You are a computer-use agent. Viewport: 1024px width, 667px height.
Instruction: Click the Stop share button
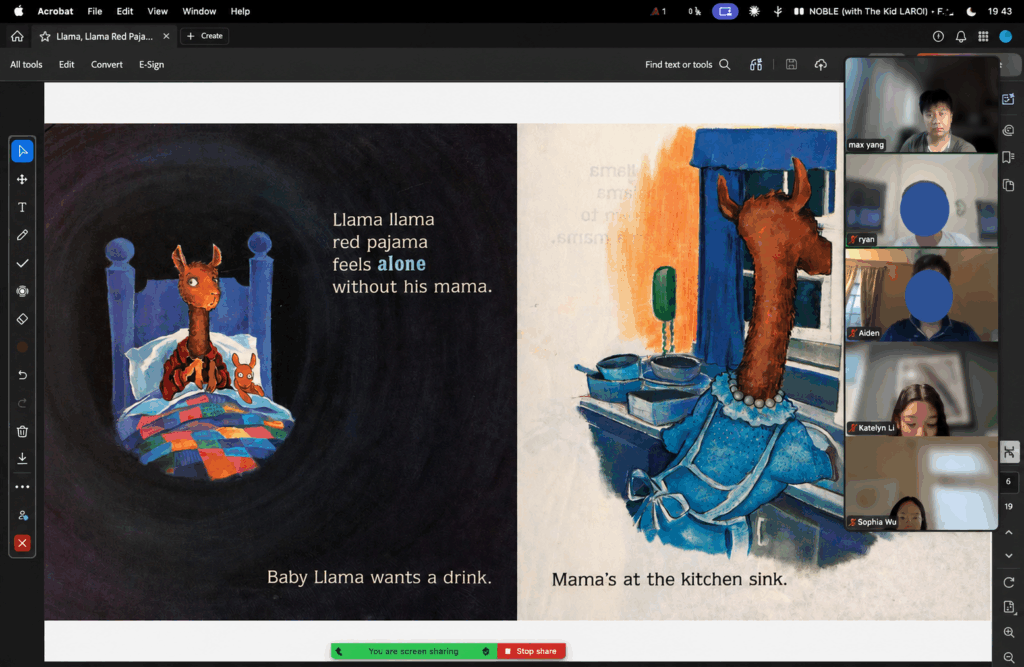[531, 651]
